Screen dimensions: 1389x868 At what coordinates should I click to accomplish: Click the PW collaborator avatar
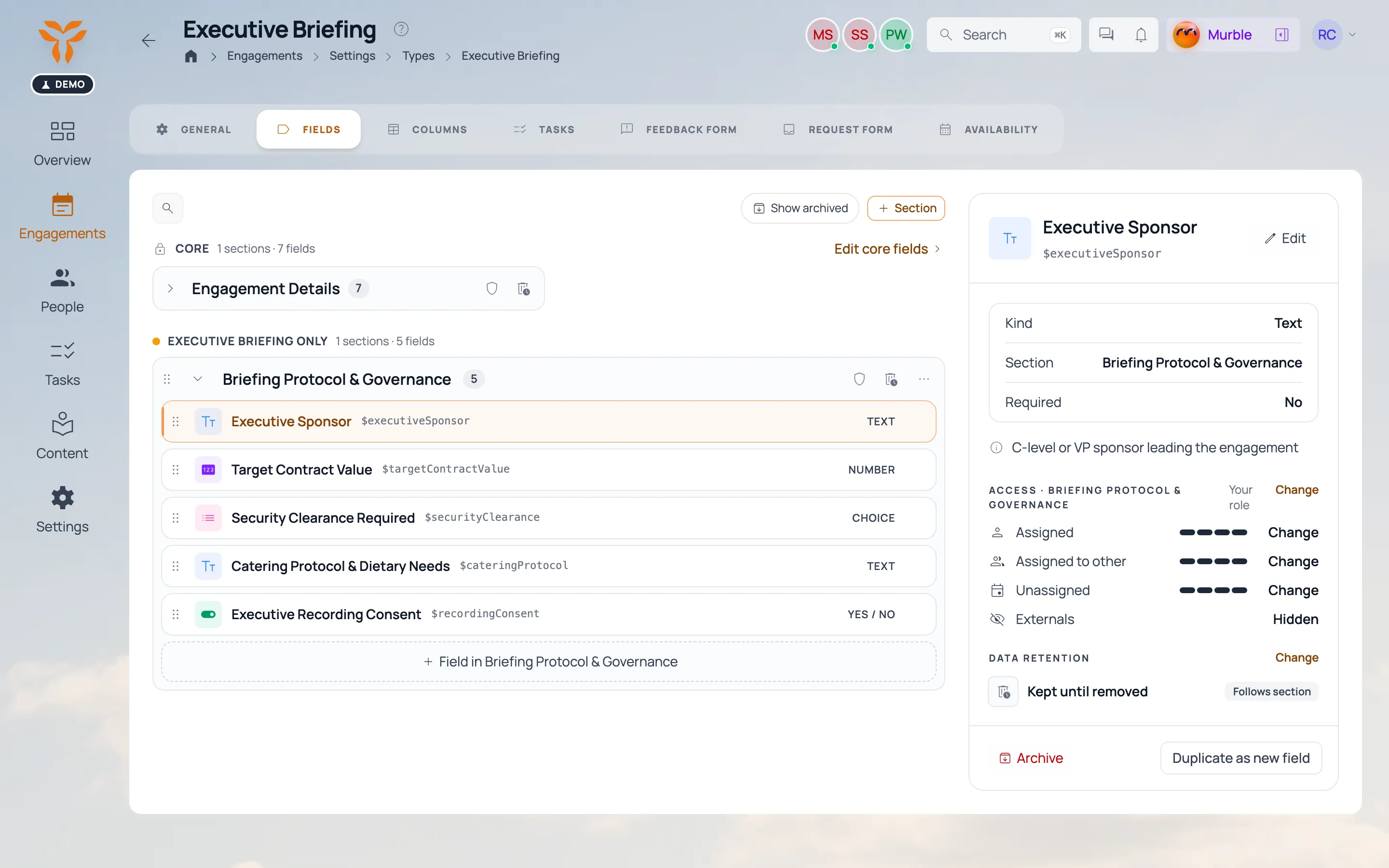[896, 34]
